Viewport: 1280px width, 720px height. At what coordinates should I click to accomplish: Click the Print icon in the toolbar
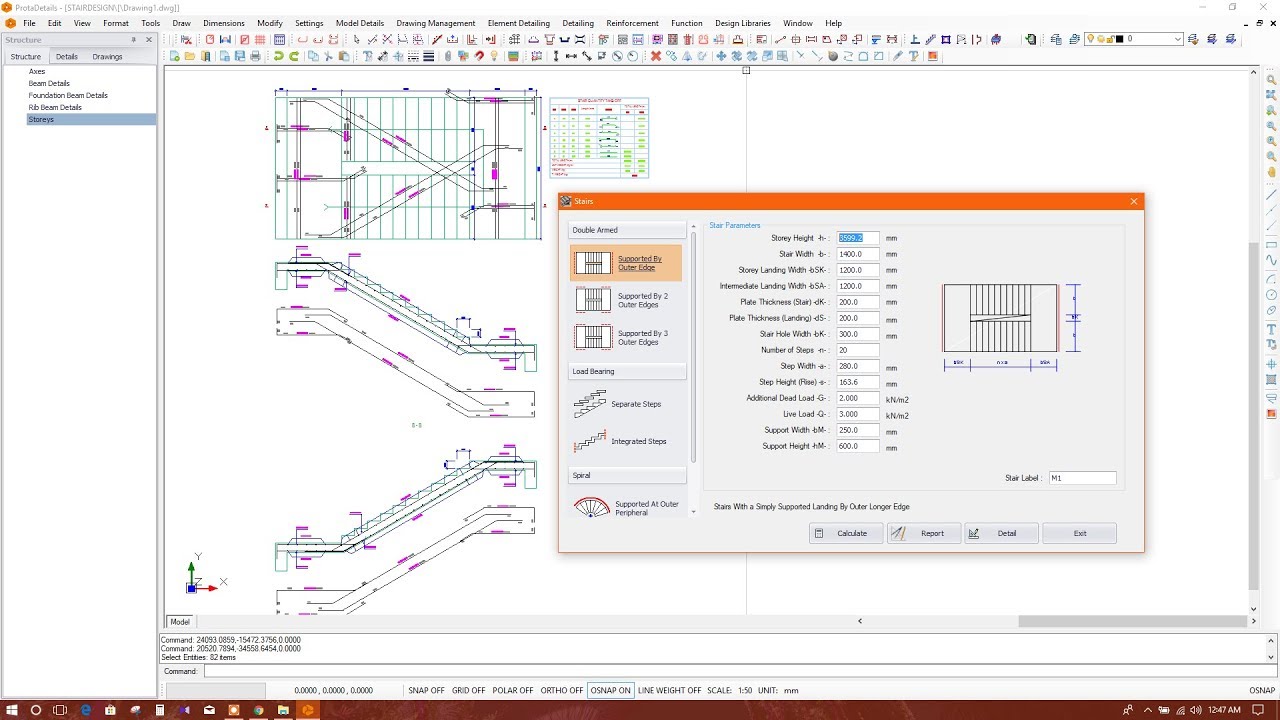(x=255, y=57)
